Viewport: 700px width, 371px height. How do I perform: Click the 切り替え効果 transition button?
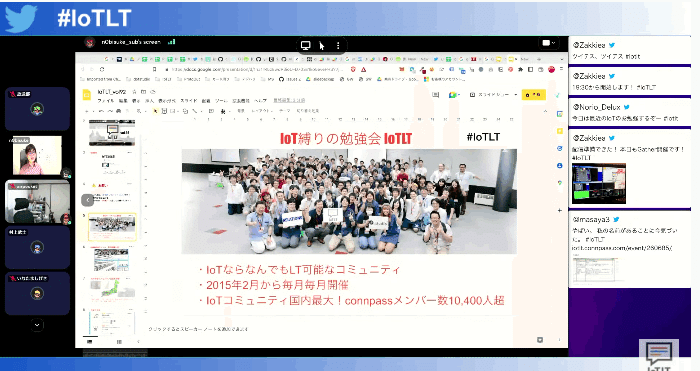point(308,111)
